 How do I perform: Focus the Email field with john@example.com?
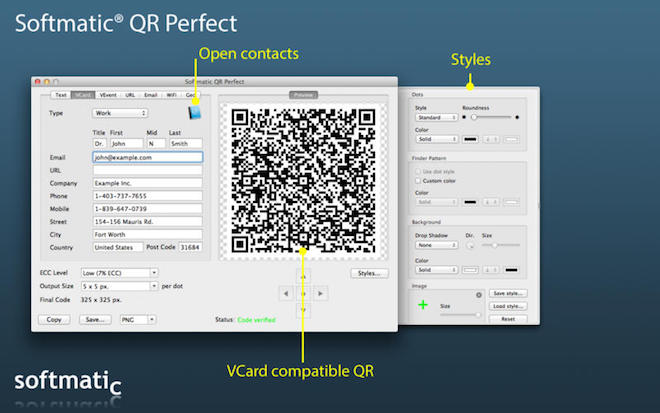click(147, 157)
